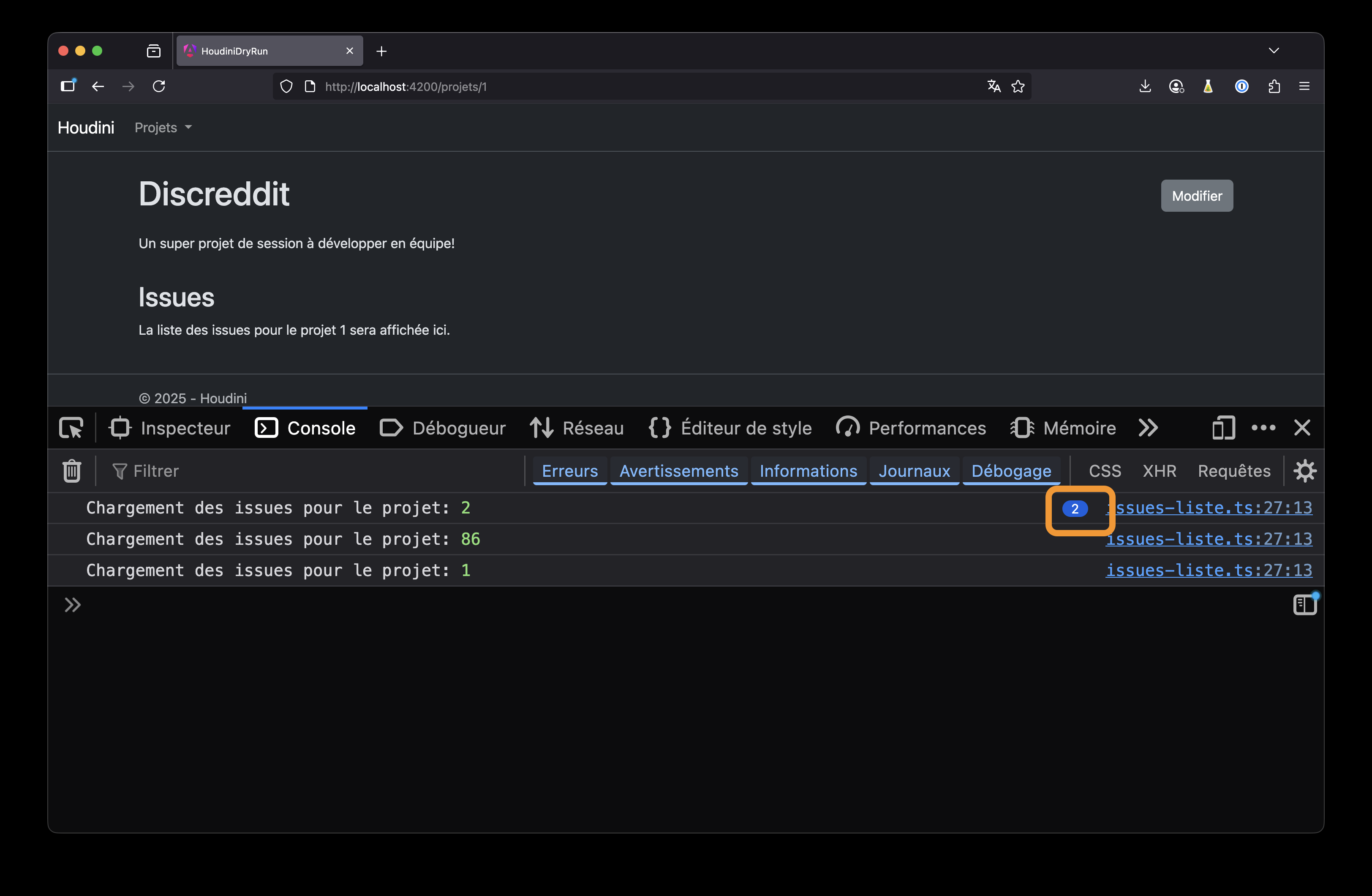Show more devtools tabs chevron

pyautogui.click(x=1148, y=428)
